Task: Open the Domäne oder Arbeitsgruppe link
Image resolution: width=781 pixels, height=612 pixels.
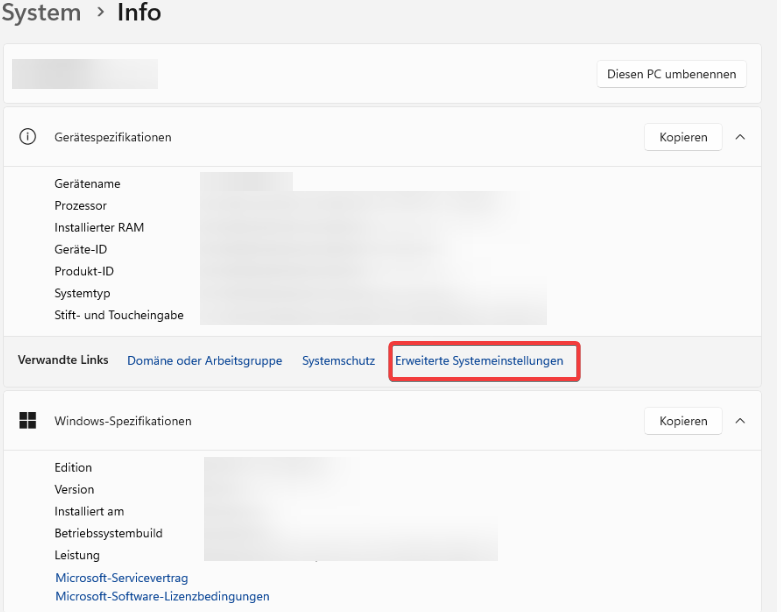Action: point(204,360)
